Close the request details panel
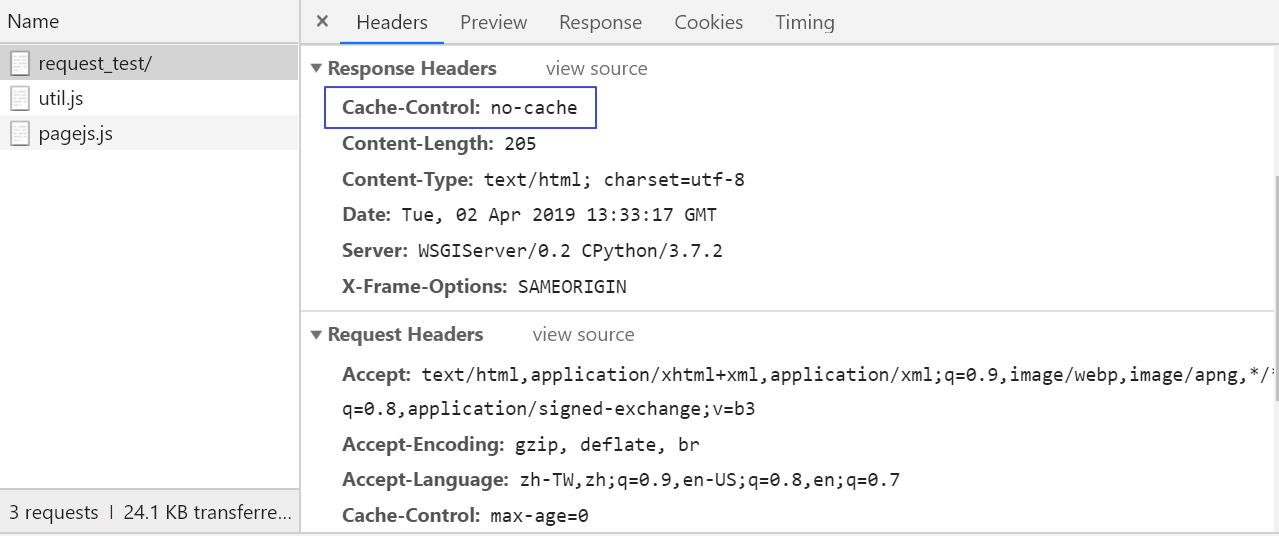Viewport: 1279px width, 536px height. tap(322, 22)
